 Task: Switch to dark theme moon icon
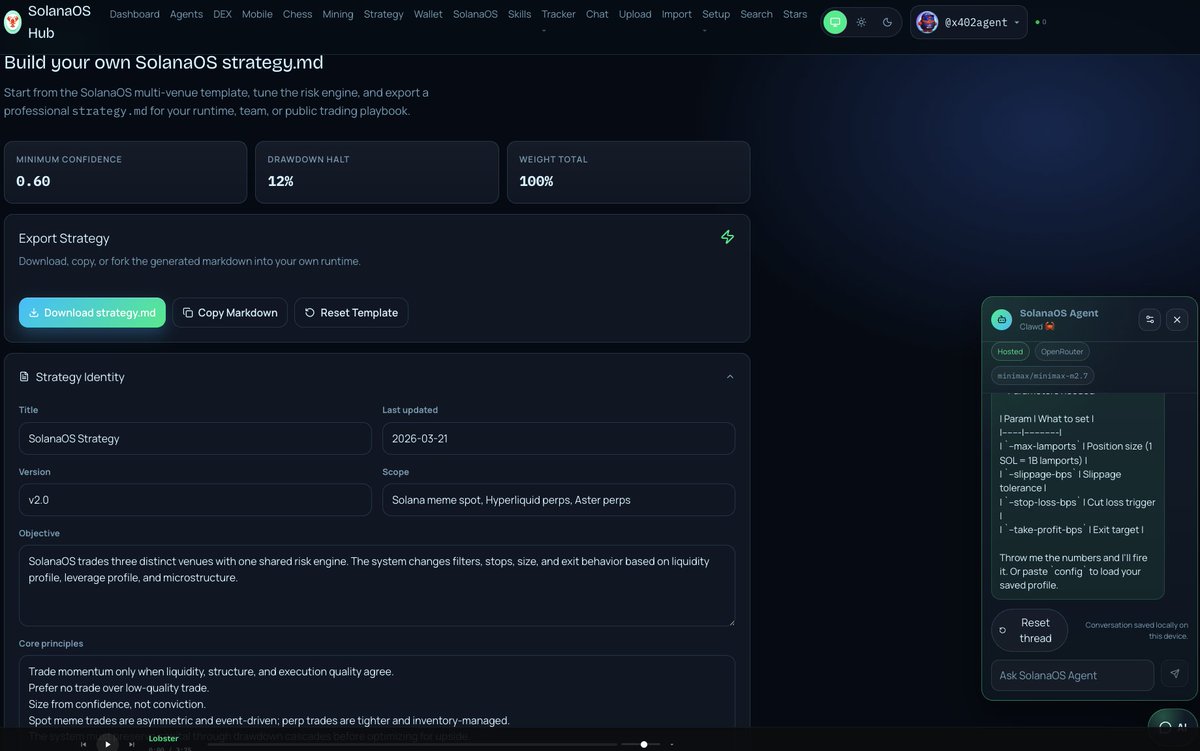[887, 22]
